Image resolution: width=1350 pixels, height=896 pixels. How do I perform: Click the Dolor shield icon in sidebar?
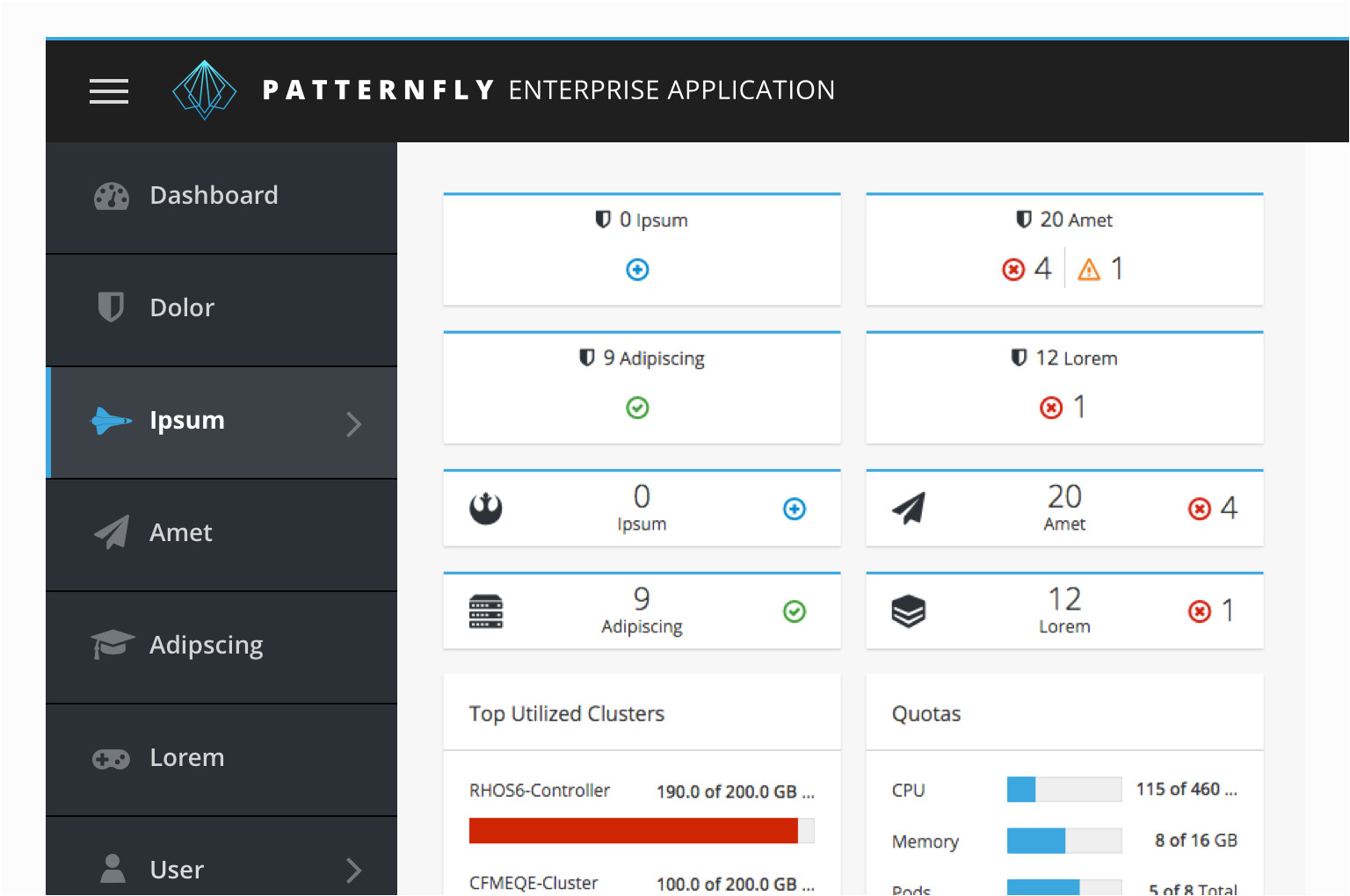[x=111, y=307]
